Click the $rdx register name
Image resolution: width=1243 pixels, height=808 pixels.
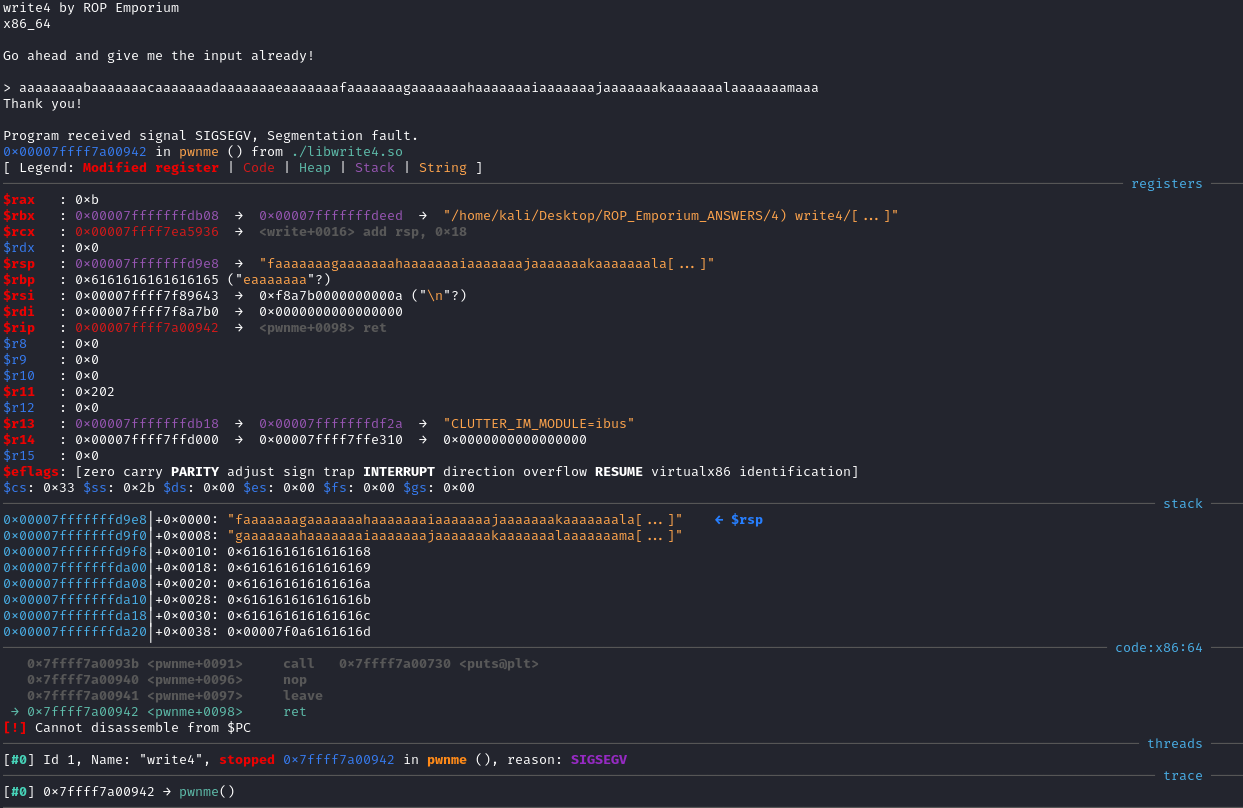(19, 248)
